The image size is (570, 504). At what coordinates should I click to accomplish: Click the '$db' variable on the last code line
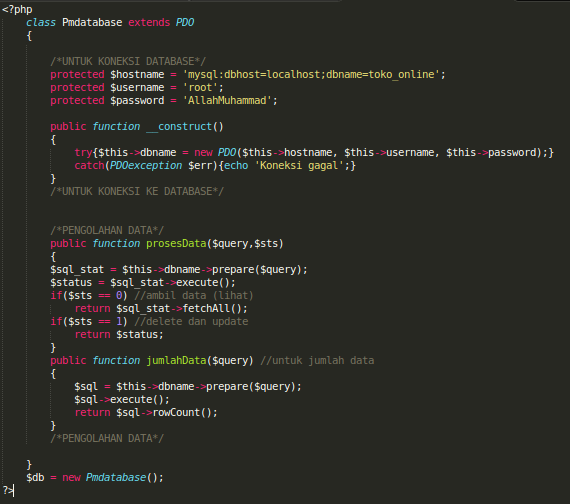[x=35, y=477]
